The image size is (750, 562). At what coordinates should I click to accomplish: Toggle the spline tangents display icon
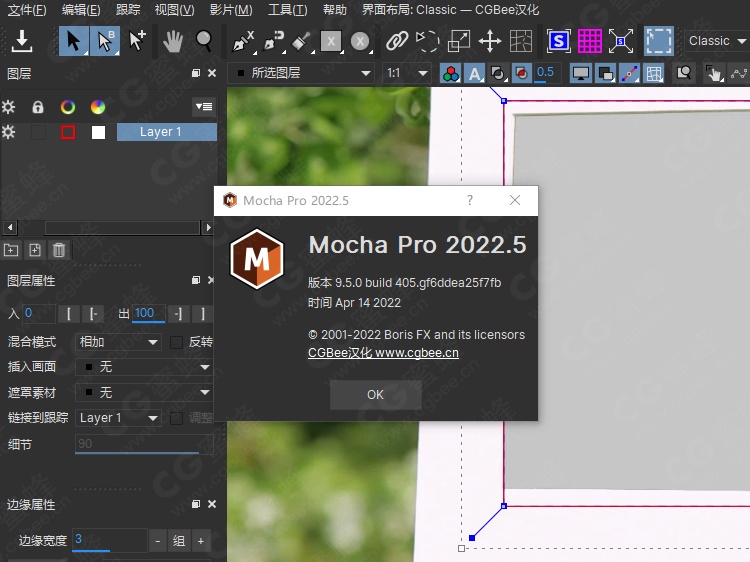click(x=629, y=74)
